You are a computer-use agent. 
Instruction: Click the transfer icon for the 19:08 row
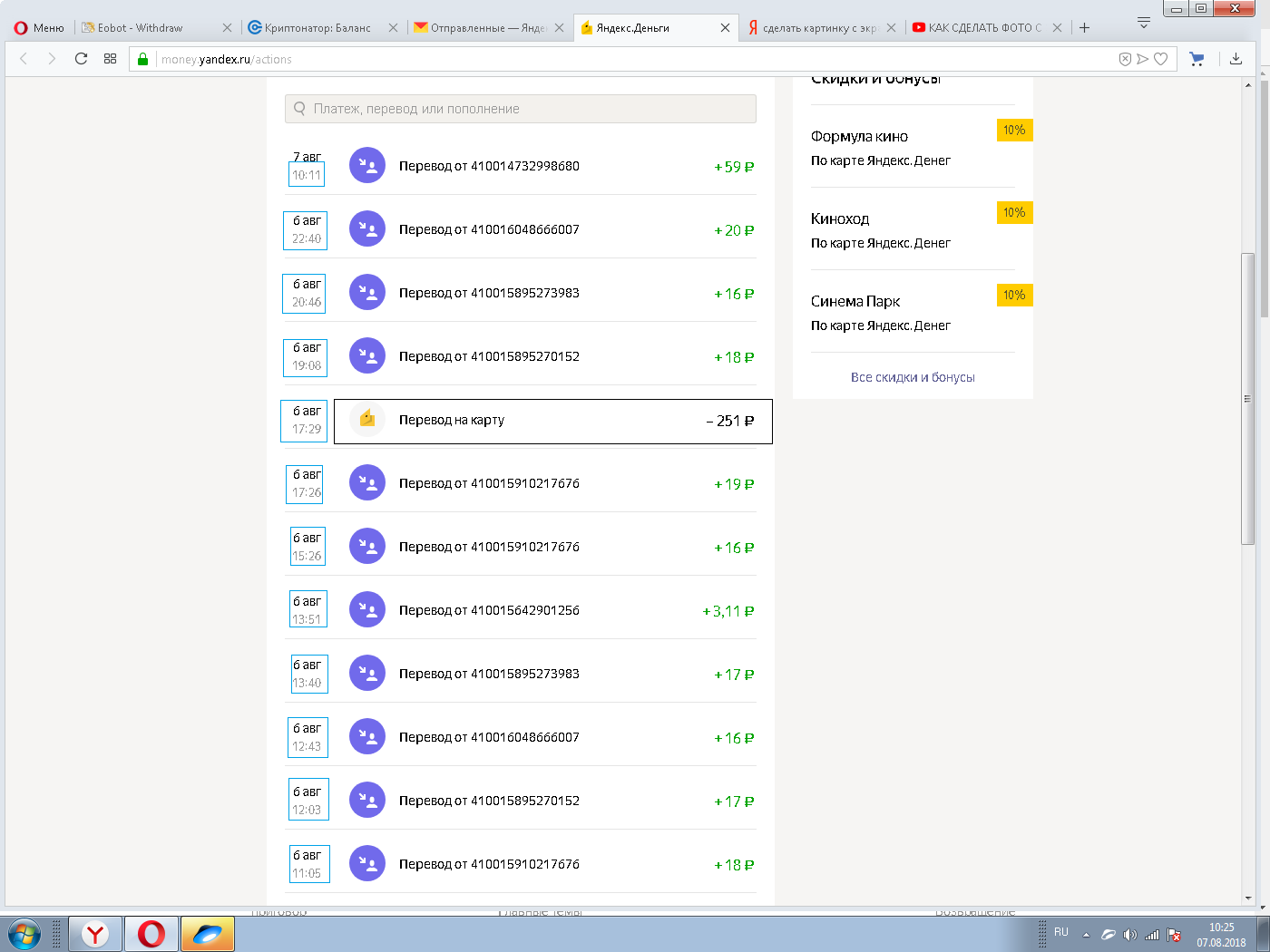coord(367,355)
